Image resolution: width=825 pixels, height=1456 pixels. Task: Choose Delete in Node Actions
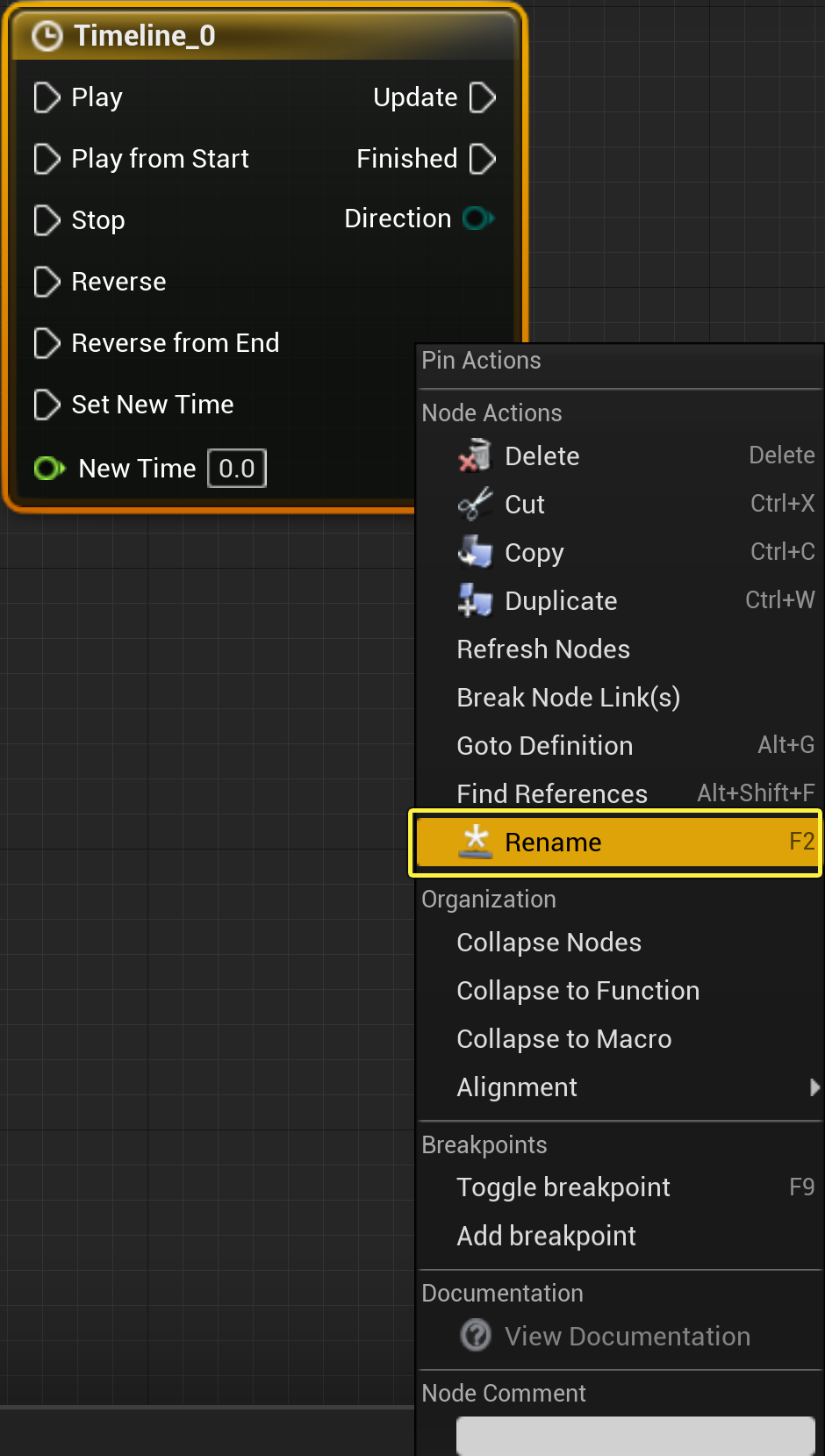542,456
